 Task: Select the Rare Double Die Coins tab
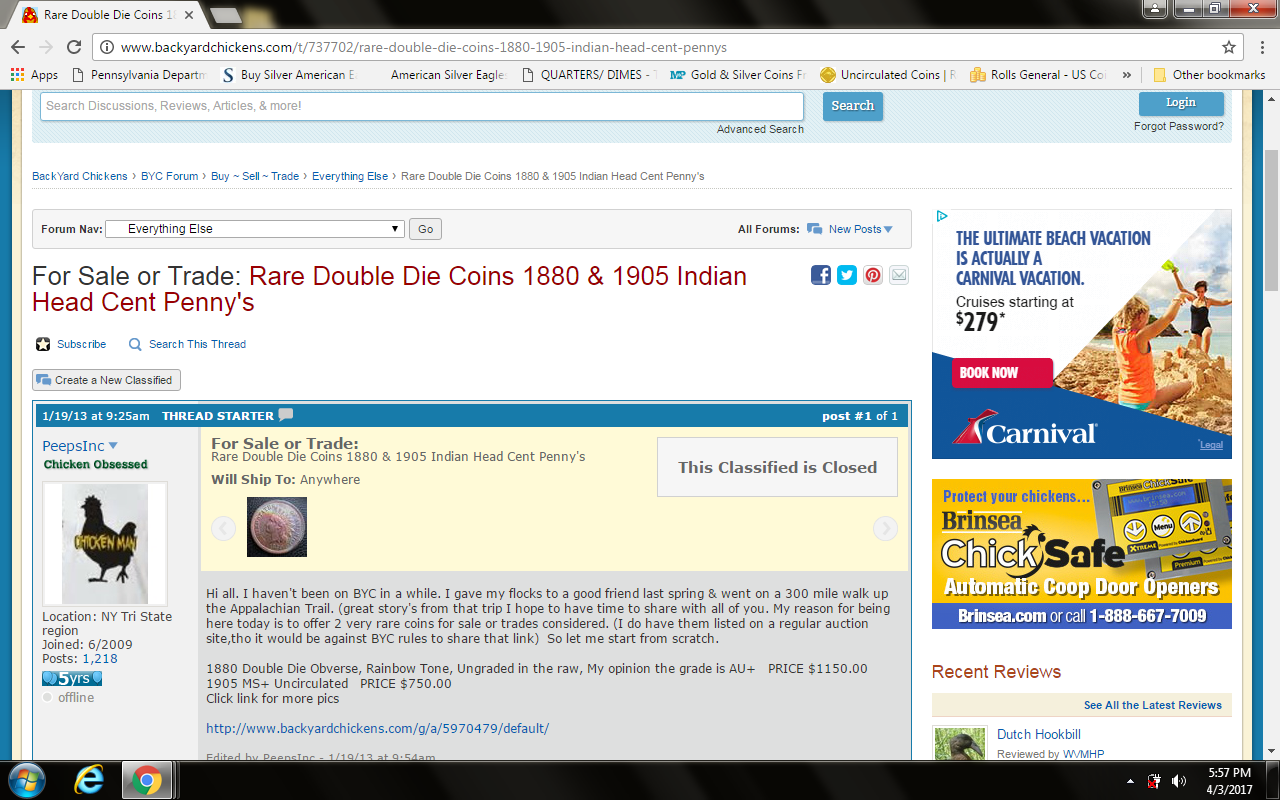(x=107, y=15)
